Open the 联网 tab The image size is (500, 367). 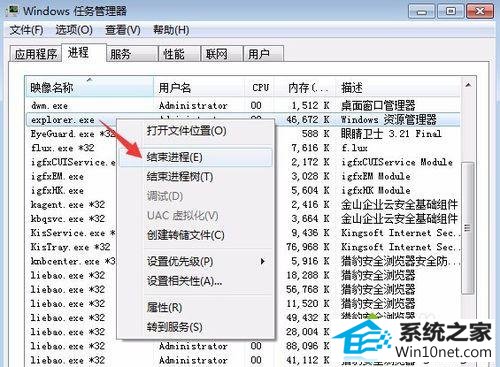[221, 54]
